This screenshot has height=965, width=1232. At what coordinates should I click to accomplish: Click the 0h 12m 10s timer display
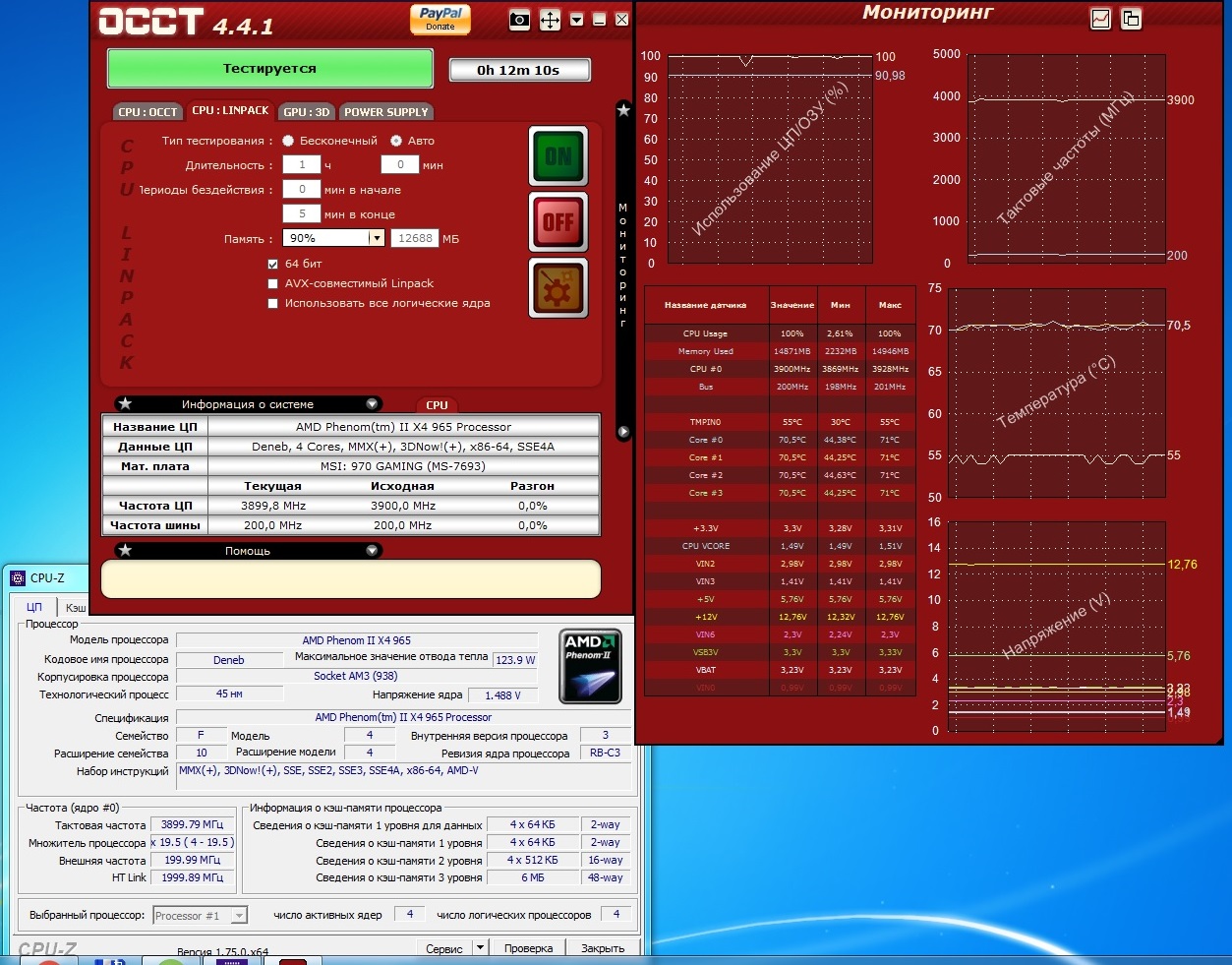pos(518,70)
